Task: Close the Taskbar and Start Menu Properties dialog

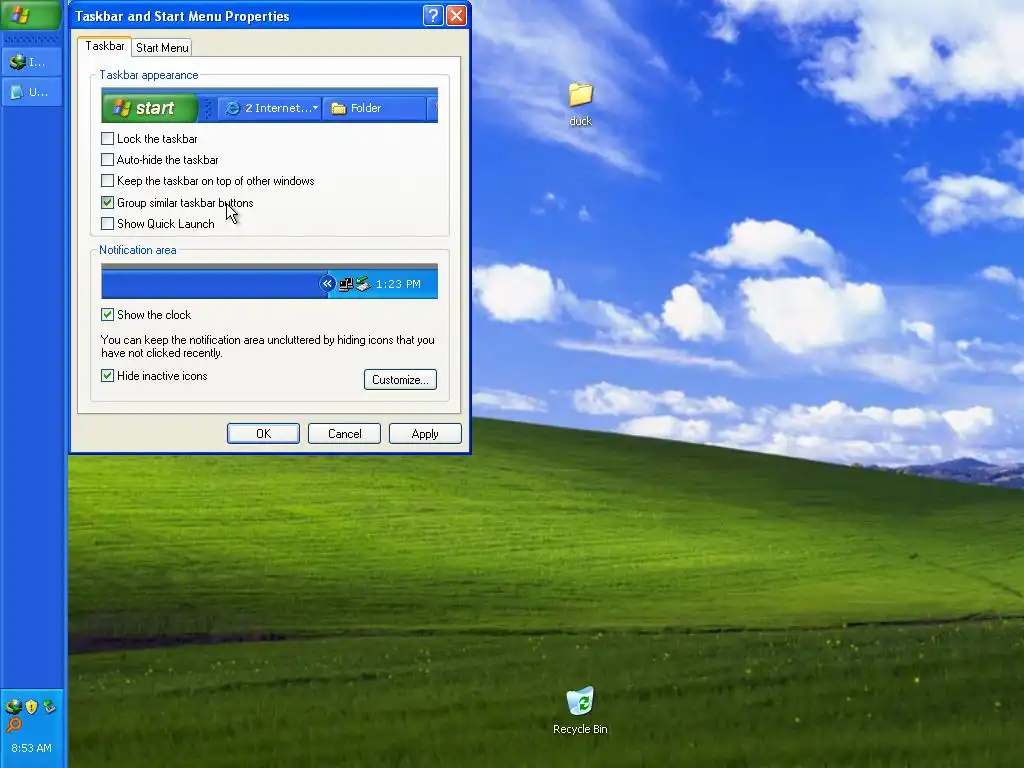Action: pos(456,16)
